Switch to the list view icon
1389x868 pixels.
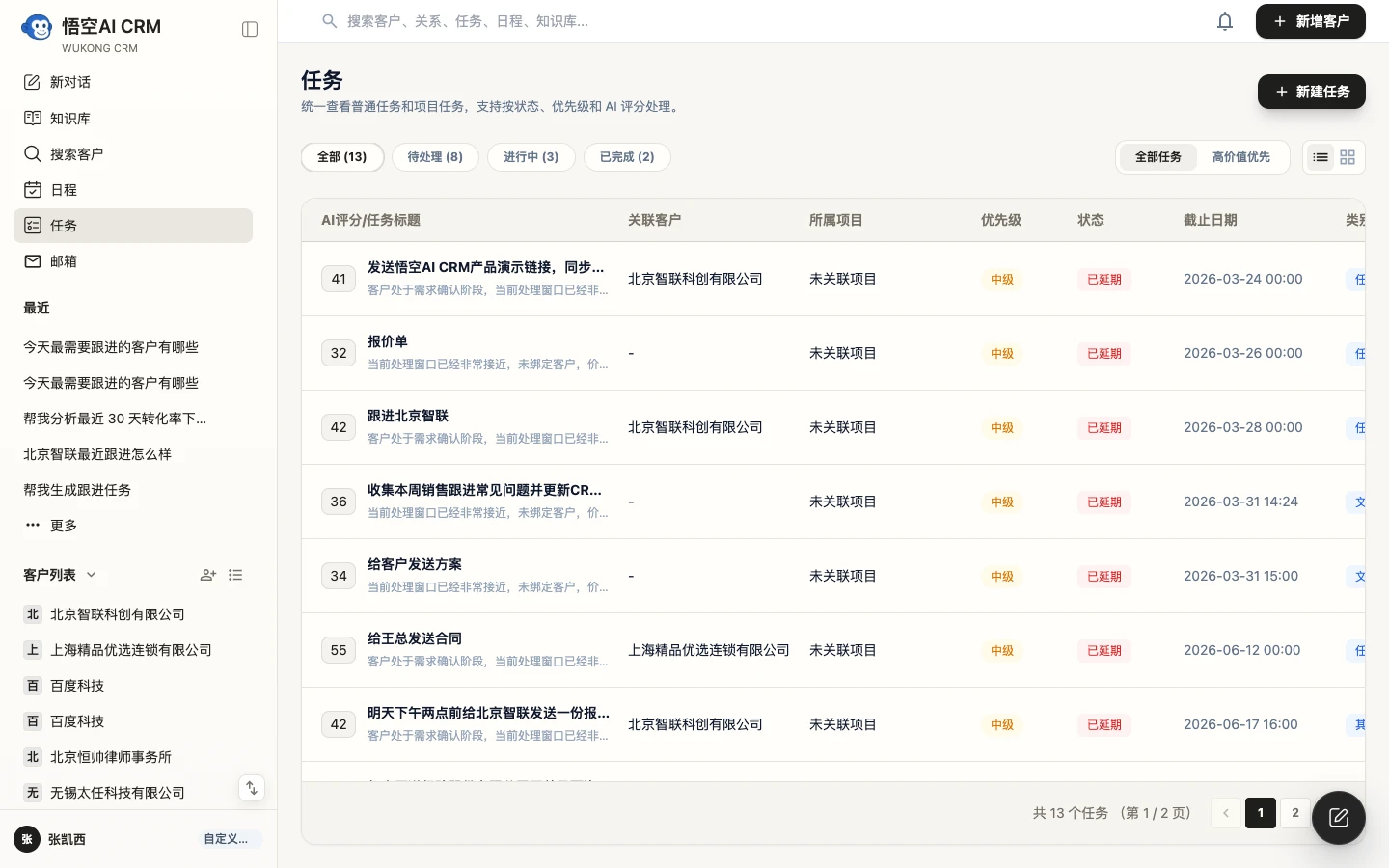[1321, 157]
